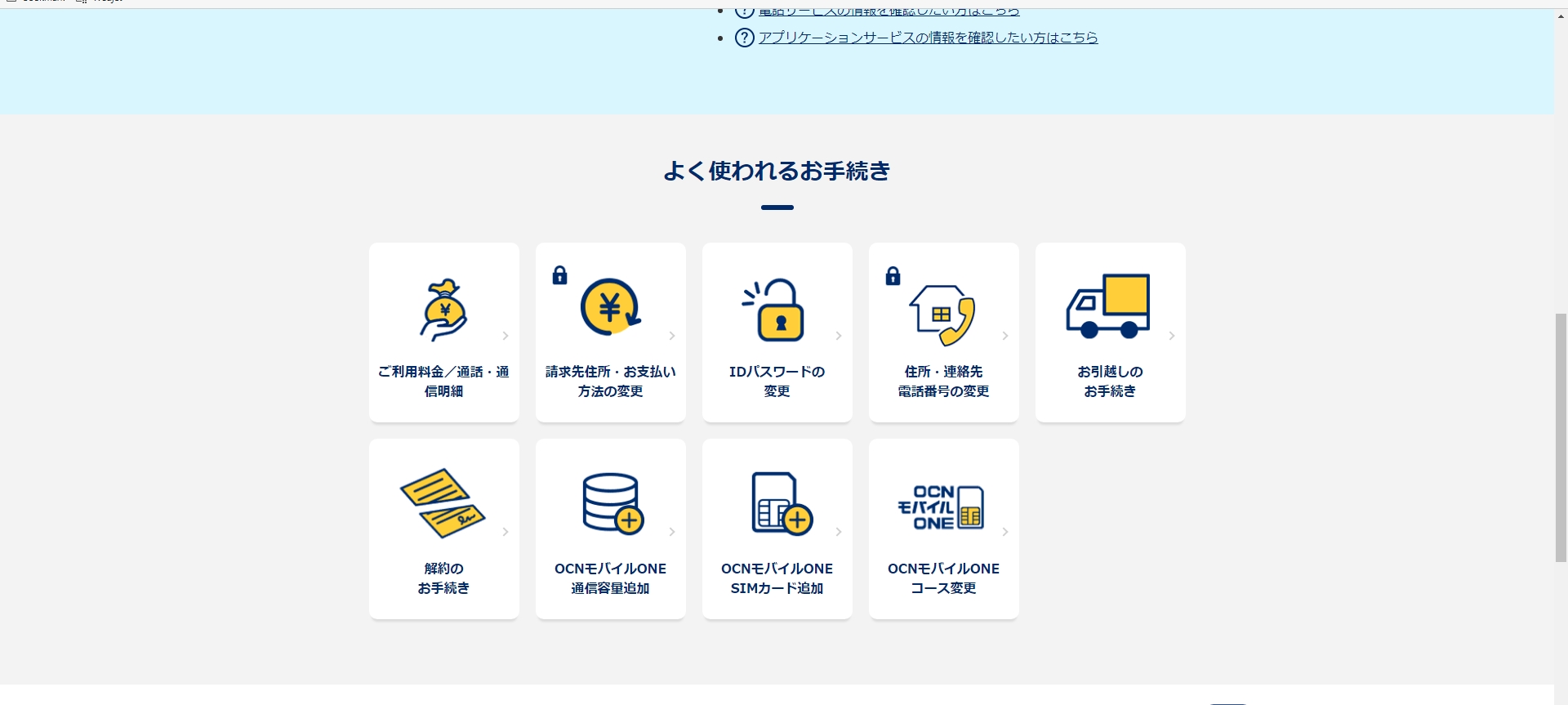This screenshot has height=705, width=1568.
Task: Click the house and phone address icon
Action: coord(942,315)
